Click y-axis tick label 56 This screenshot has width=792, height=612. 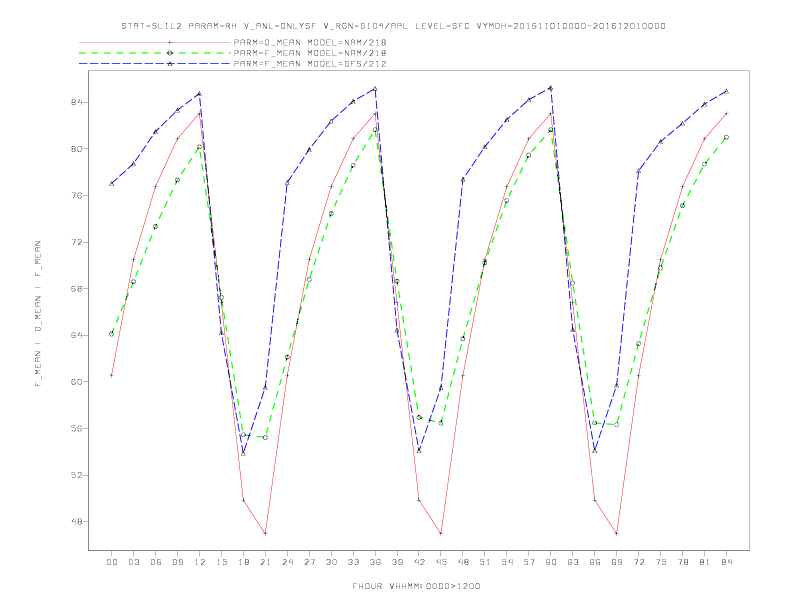pyautogui.click(x=76, y=429)
